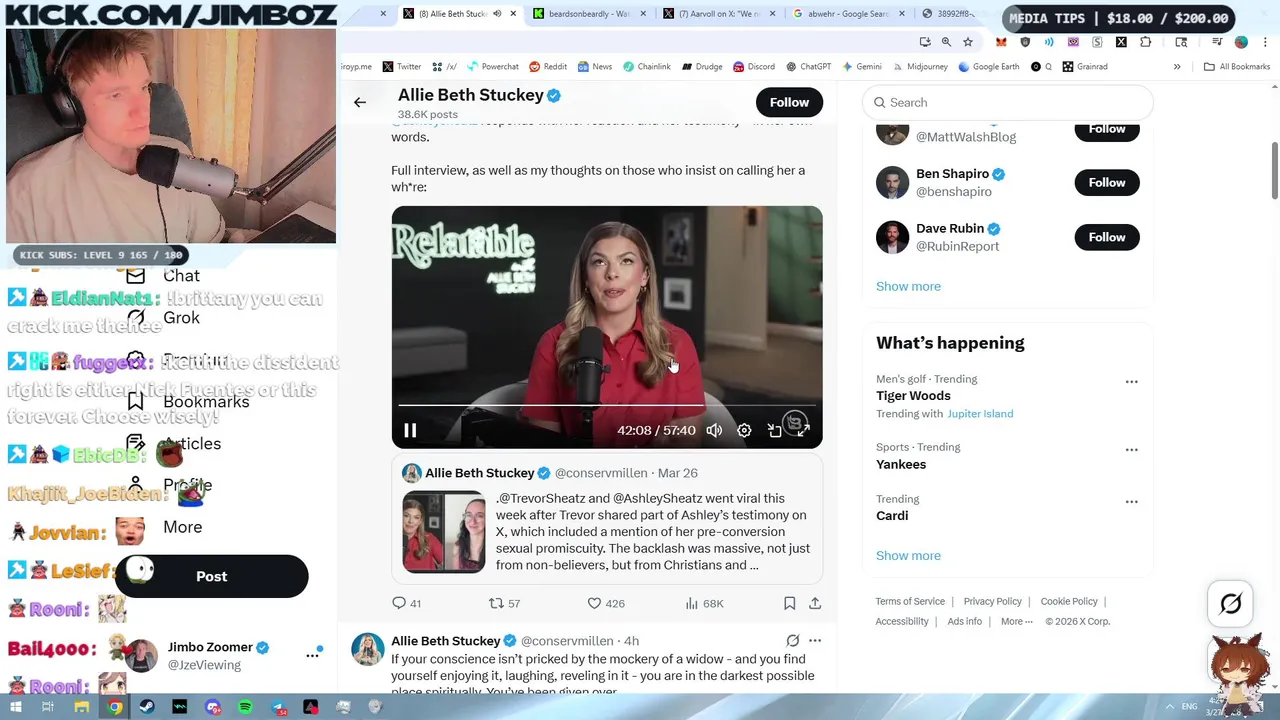The image size is (1280, 720).
Task: Follow Allie Beth Stuckey in the header
Action: coord(789,102)
